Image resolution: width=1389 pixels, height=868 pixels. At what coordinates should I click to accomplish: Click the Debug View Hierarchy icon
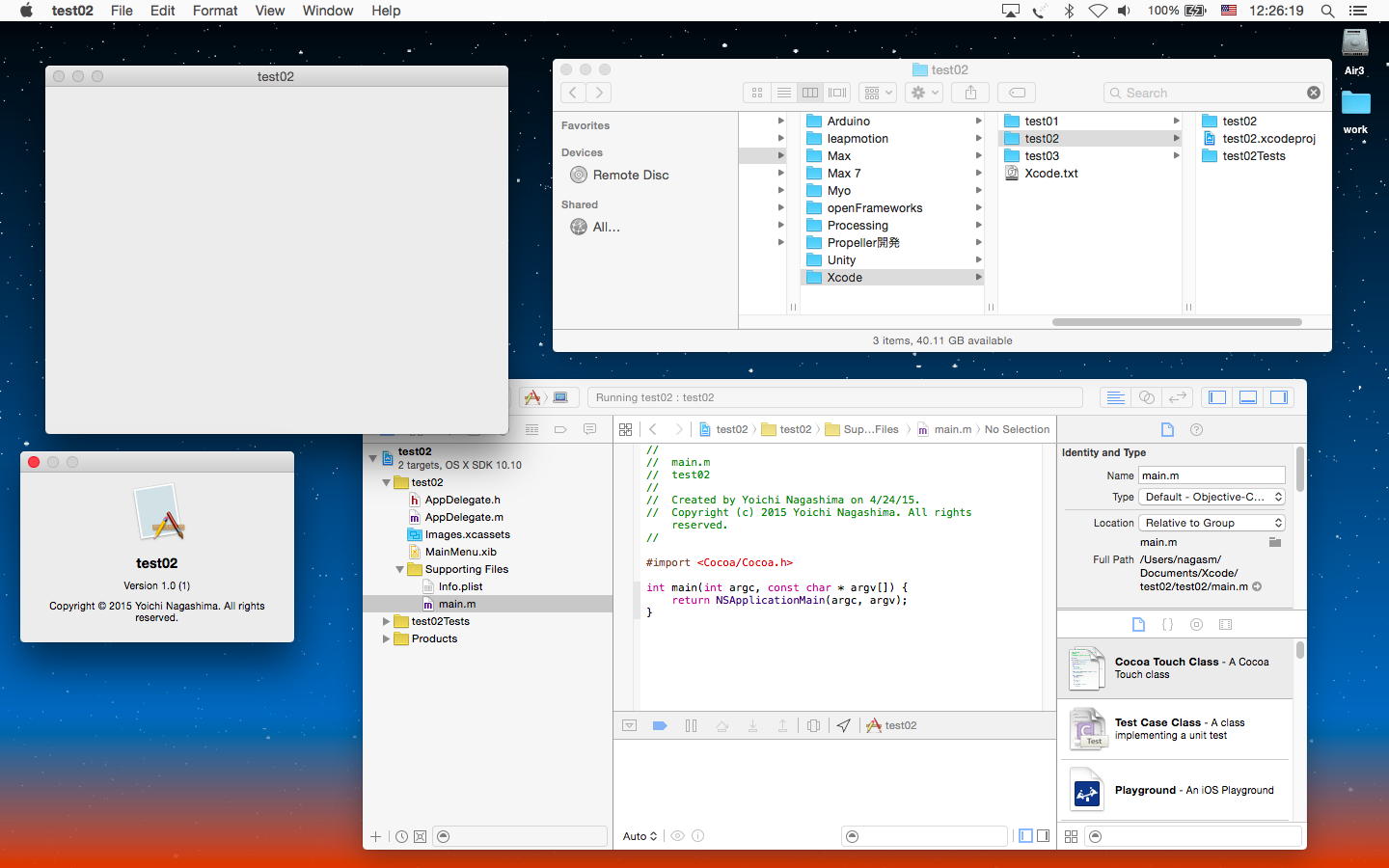813,726
